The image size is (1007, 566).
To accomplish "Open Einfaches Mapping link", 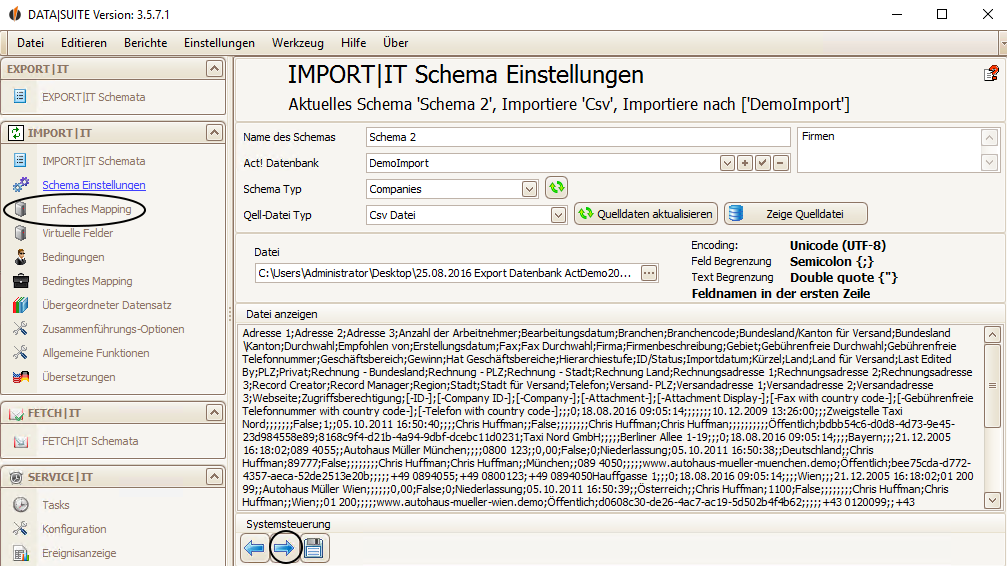I will tap(87, 209).
